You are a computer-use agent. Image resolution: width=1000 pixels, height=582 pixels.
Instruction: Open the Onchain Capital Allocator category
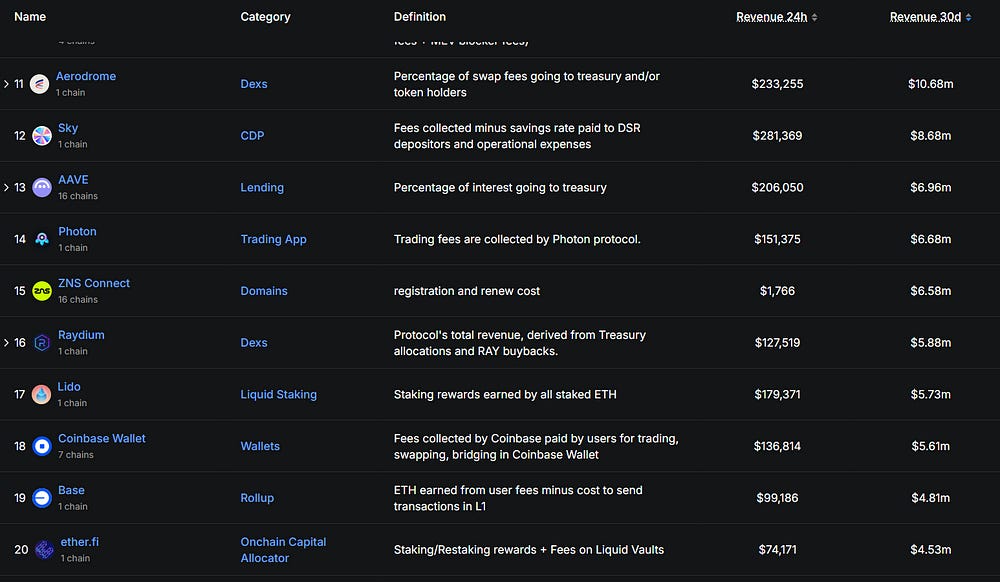coord(283,549)
